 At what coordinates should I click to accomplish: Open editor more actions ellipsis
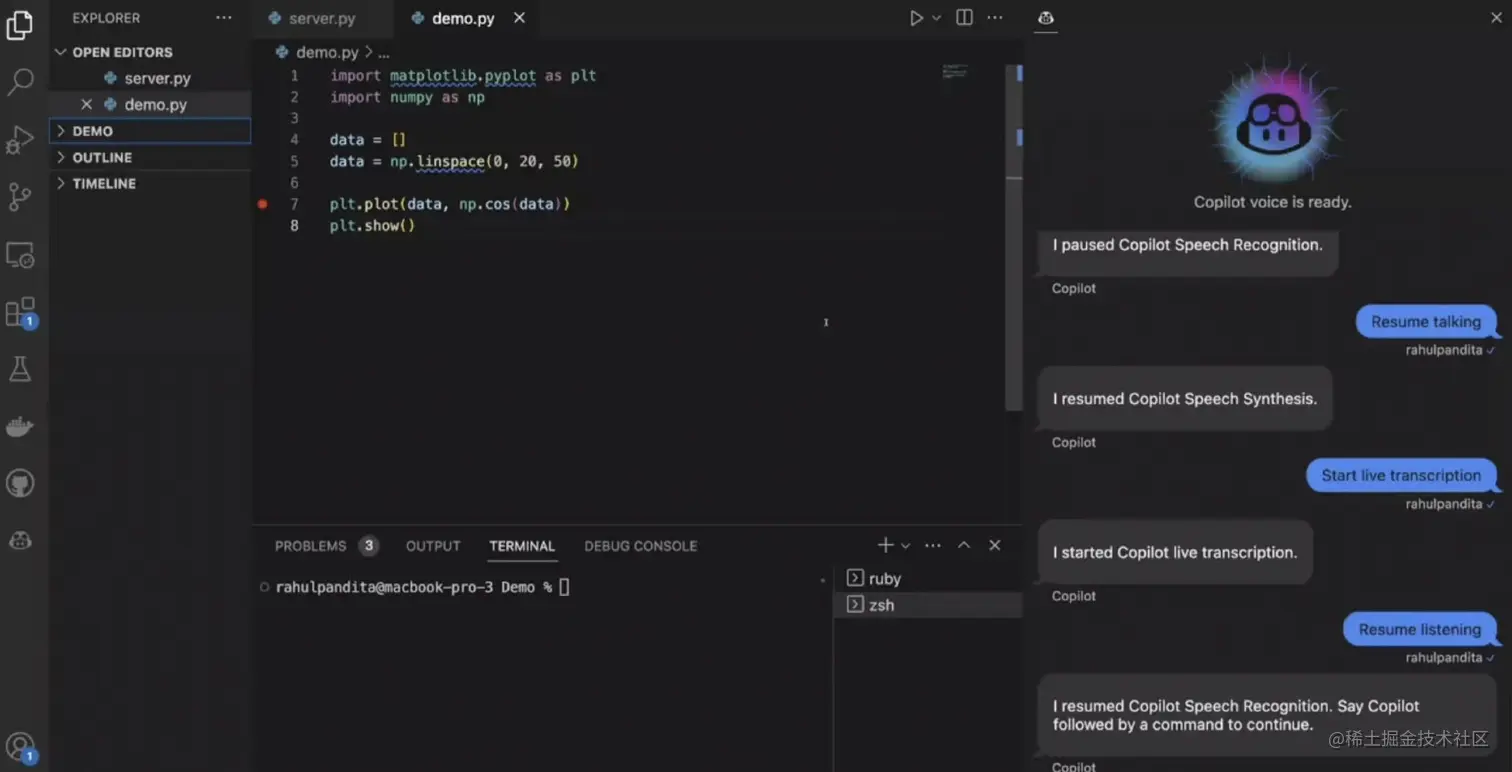[995, 18]
